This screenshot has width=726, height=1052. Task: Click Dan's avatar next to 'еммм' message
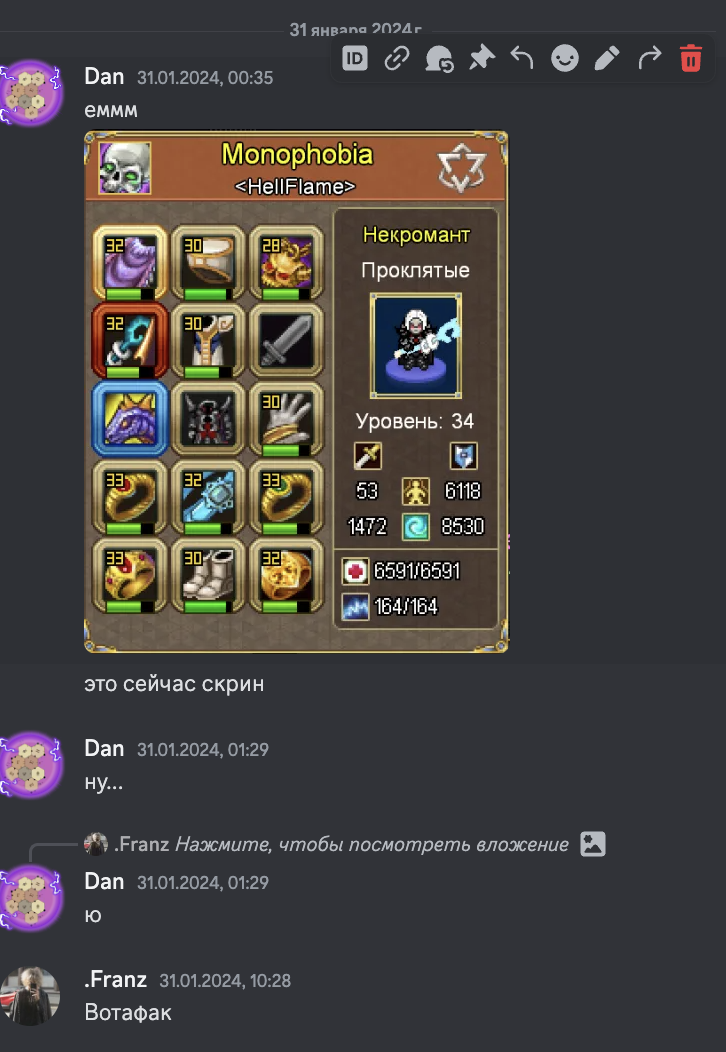pos(30,93)
